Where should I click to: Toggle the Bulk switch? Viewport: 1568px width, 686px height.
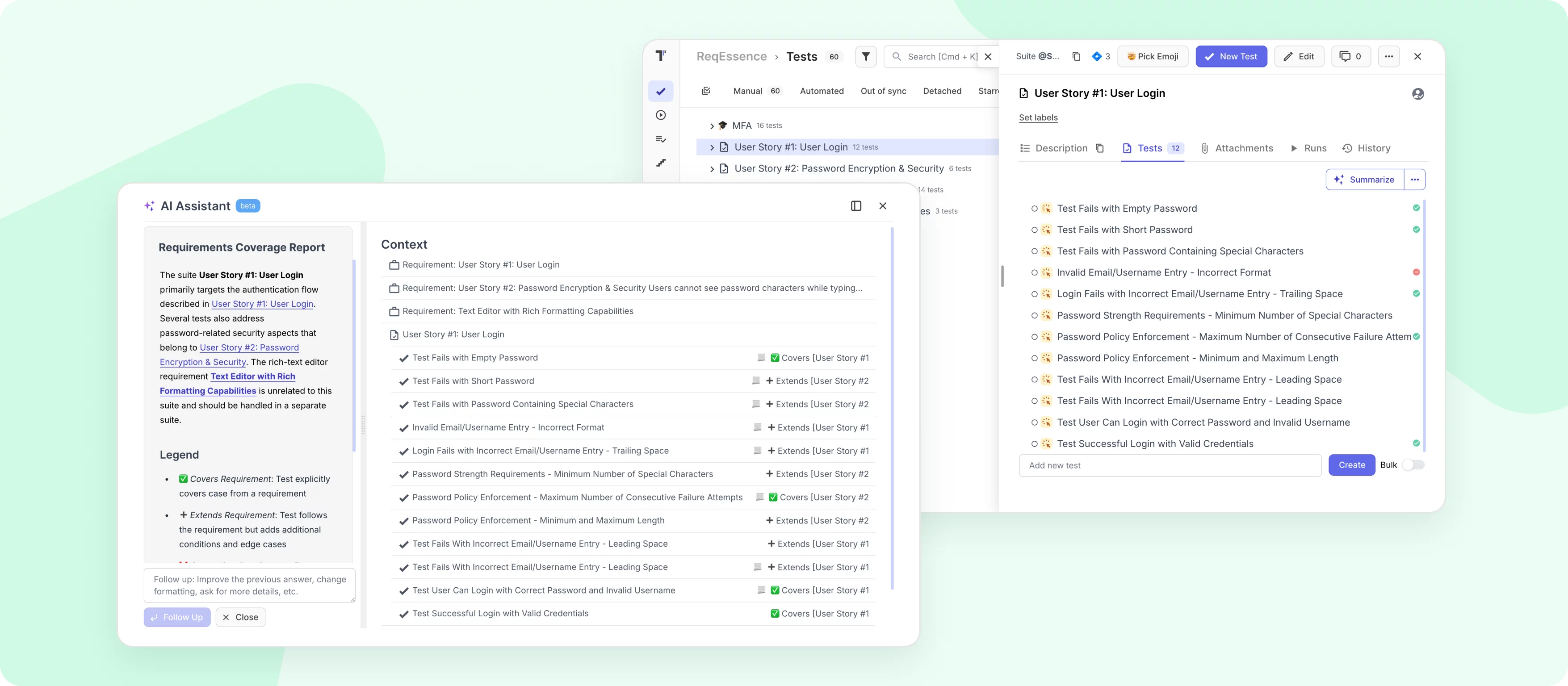pos(1413,465)
